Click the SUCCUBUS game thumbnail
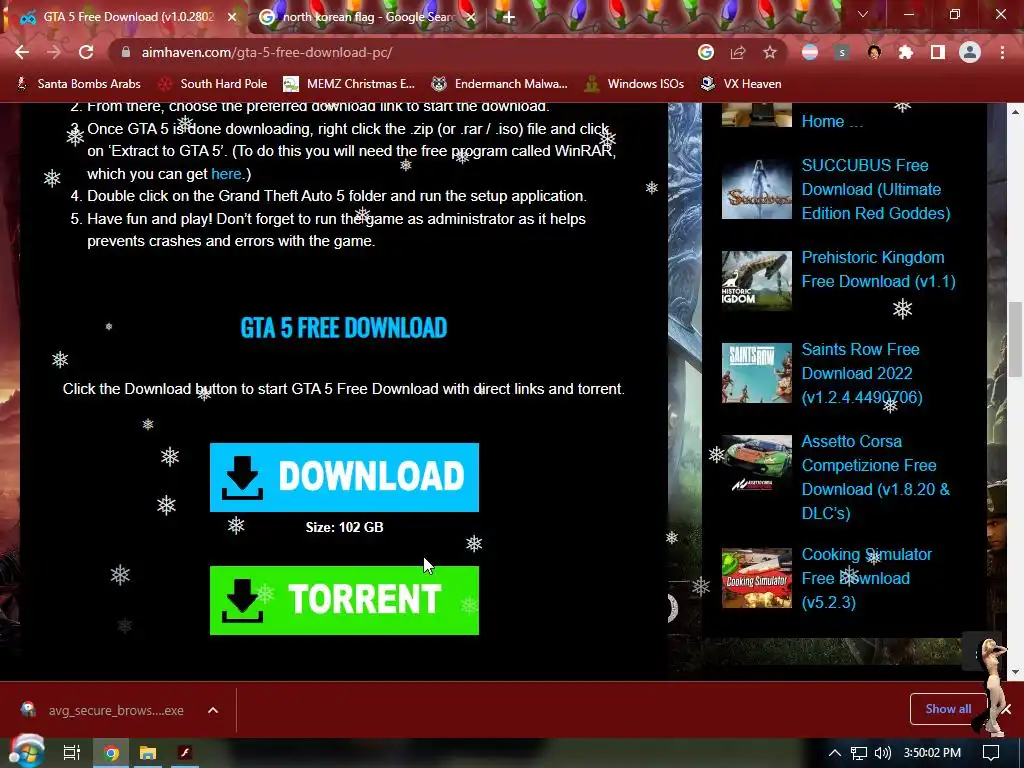The image size is (1024, 768). pyautogui.click(x=756, y=189)
